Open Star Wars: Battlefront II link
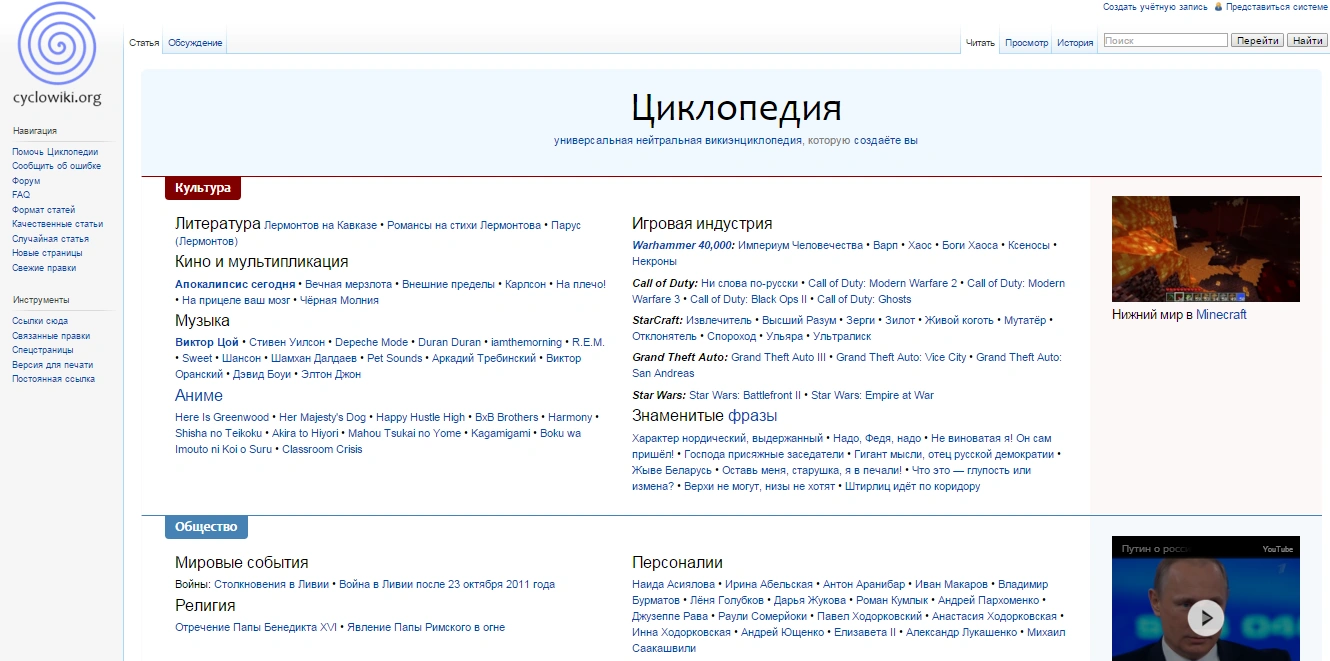The width and height of the screenshot is (1330, 661). click(x=745, y=396)
